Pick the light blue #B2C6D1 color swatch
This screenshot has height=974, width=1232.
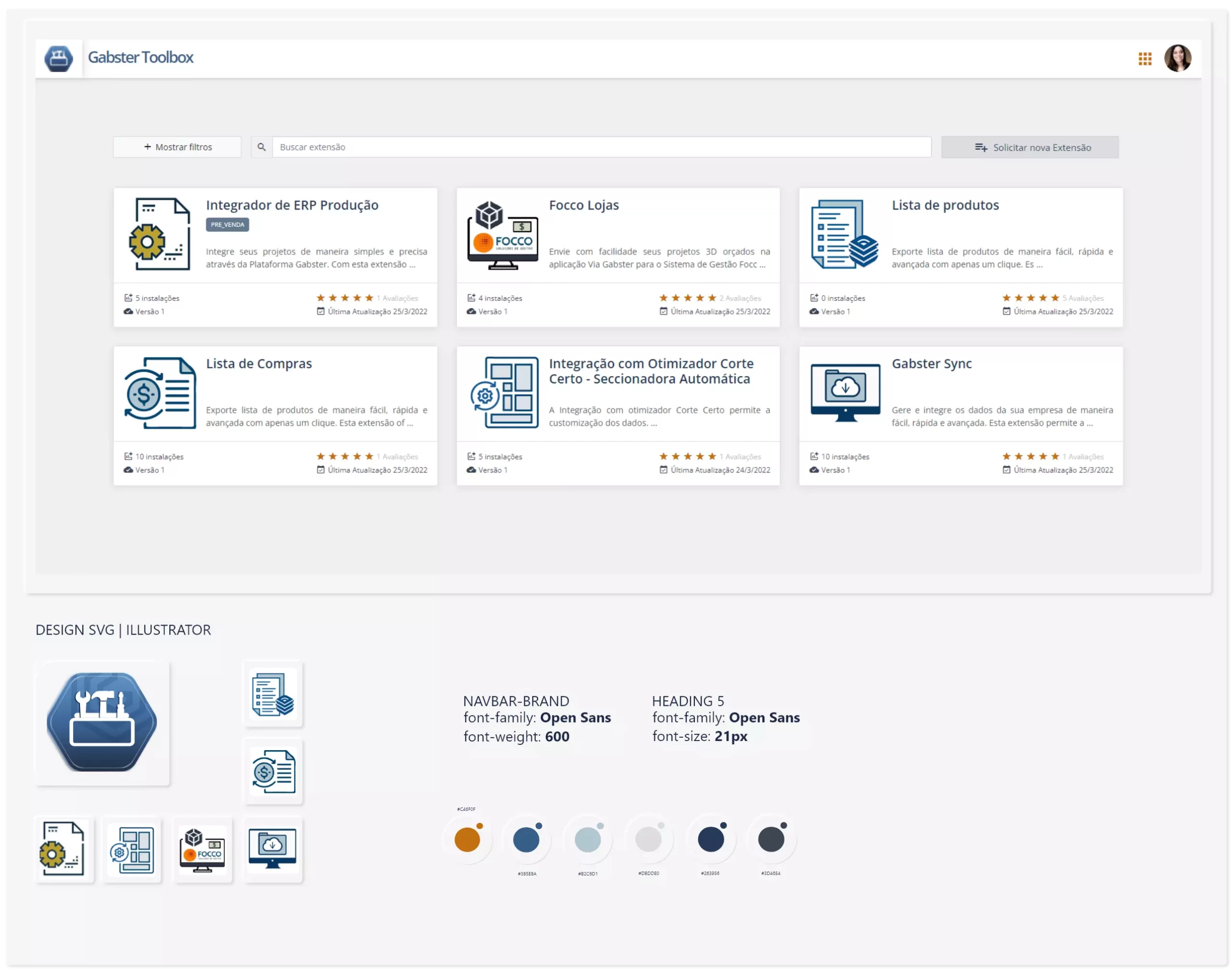(588, 839)
